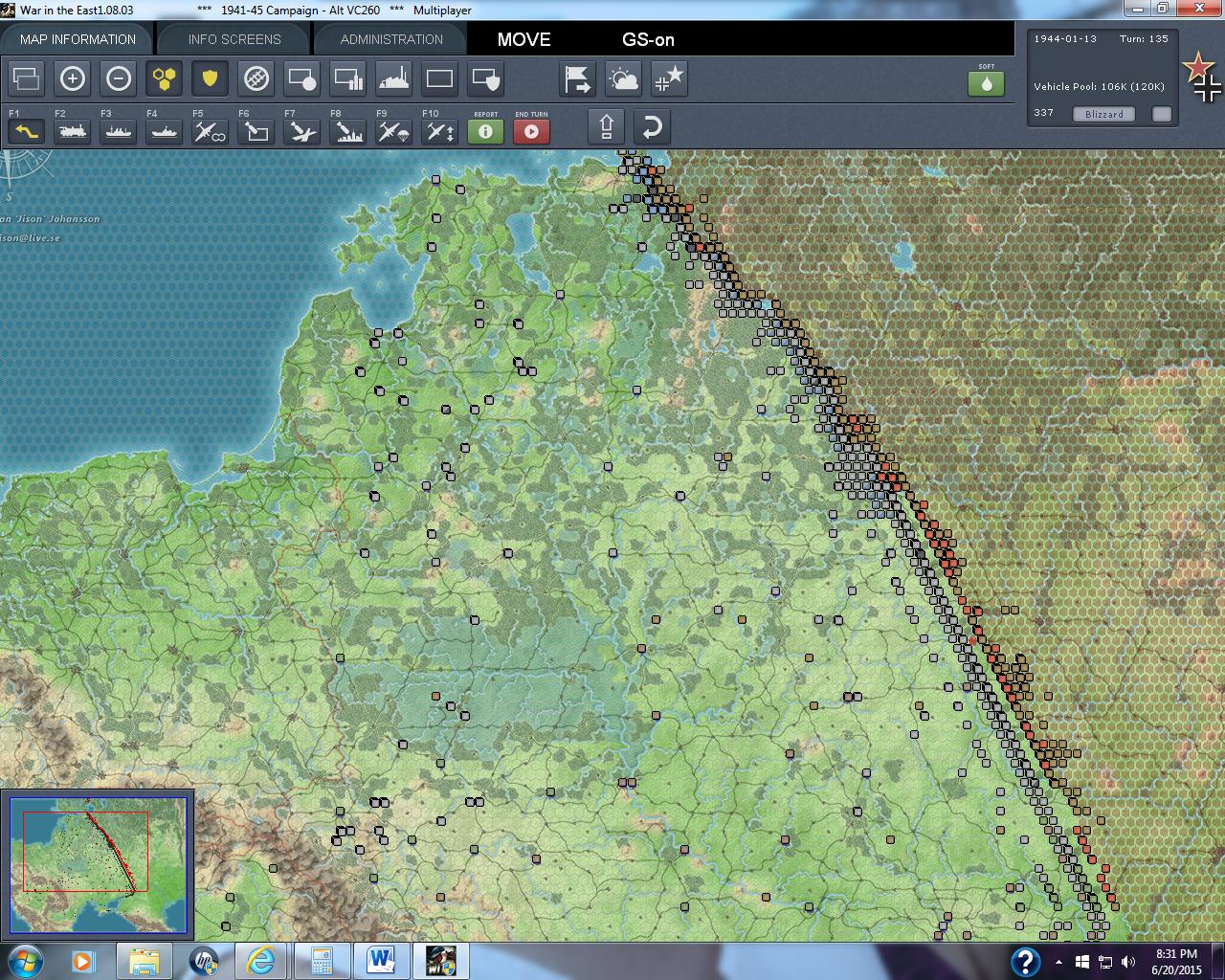Viewport: 1225px width, 980px height.
Task: Toggle the rail network overlay button
Action: tap(256, 78)
